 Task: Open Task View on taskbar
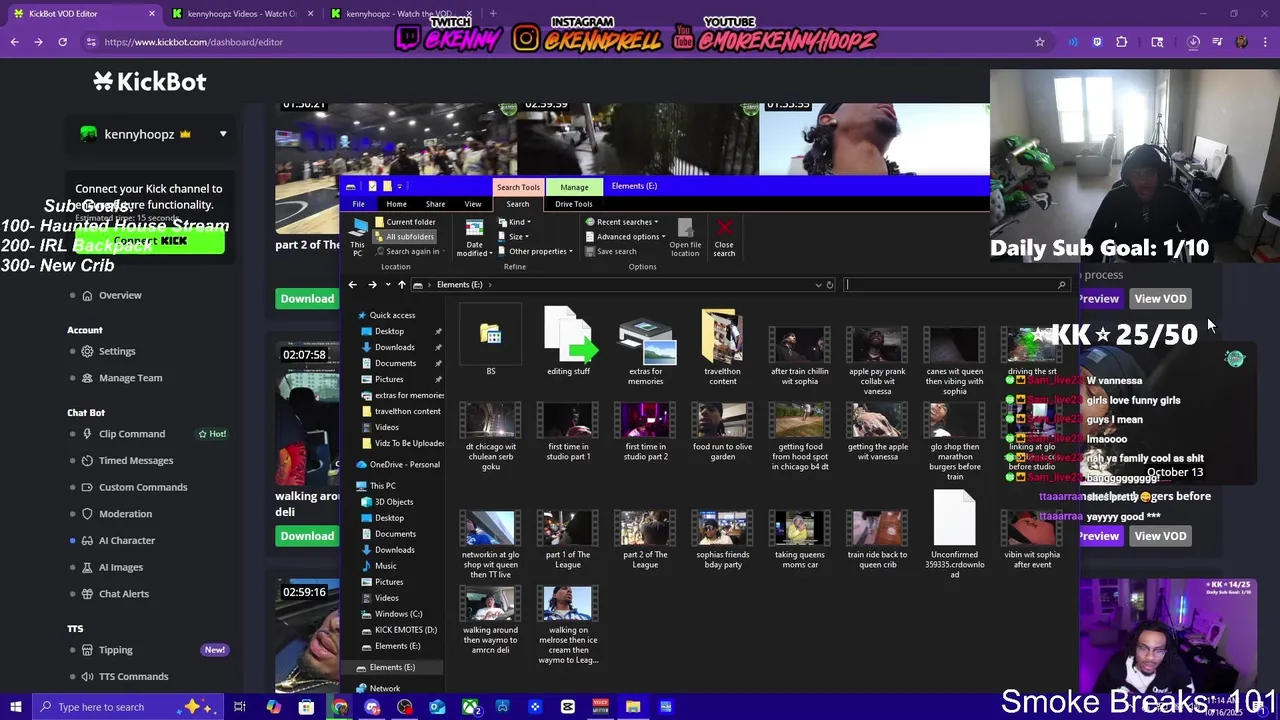tap(240, 707)
